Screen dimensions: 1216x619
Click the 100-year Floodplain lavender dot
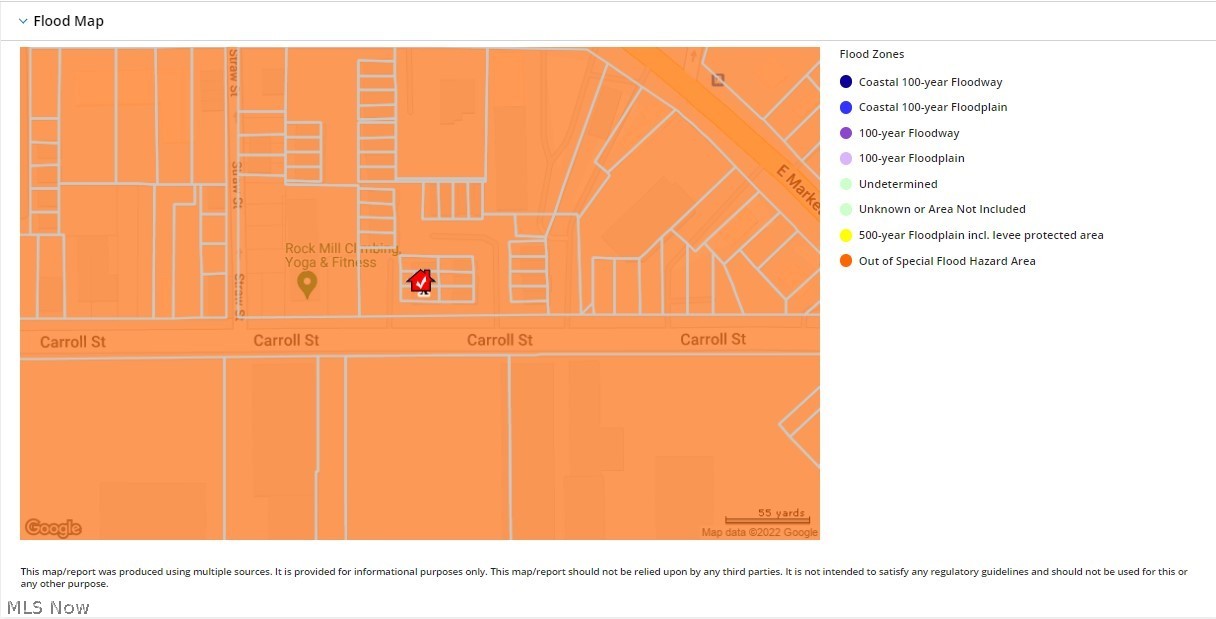tap(846, 159)
